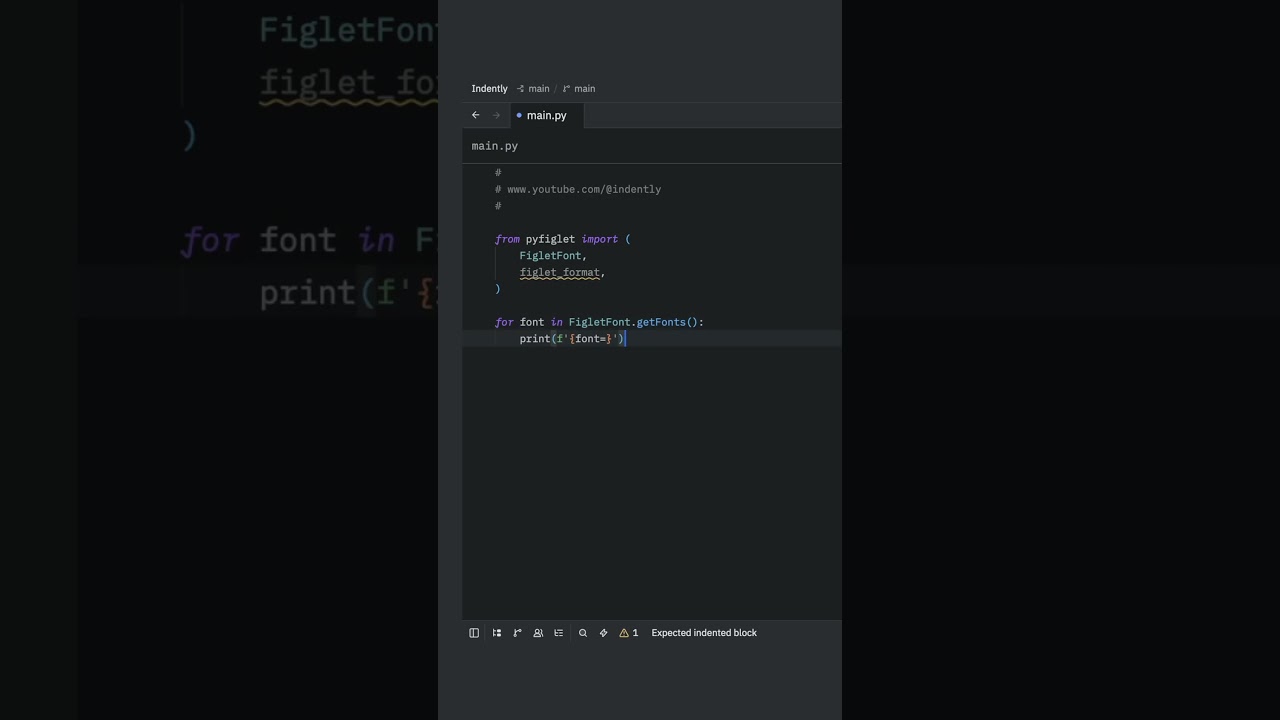Place cursor on 'from pyfiglet import (' line
The height and width of the screenshot is (720, 1280).
pyautogui.click(x=563, y=239)
